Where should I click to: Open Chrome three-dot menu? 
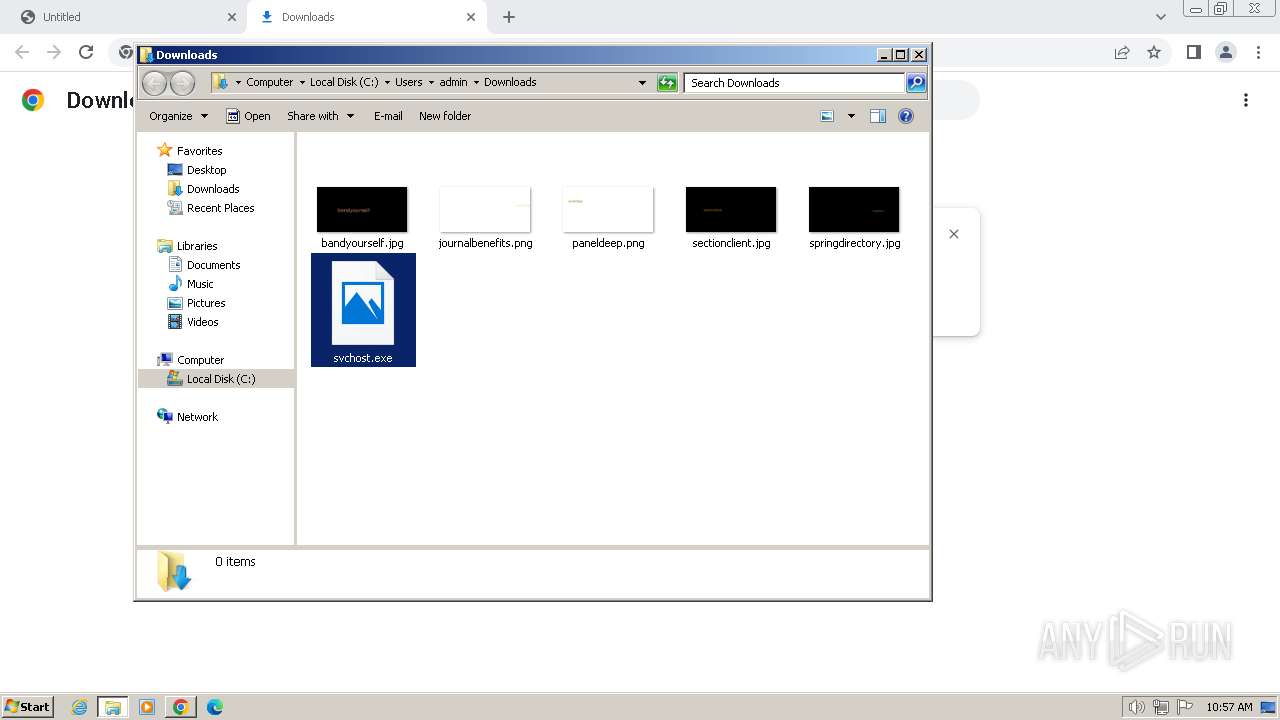pos(1258,52)
